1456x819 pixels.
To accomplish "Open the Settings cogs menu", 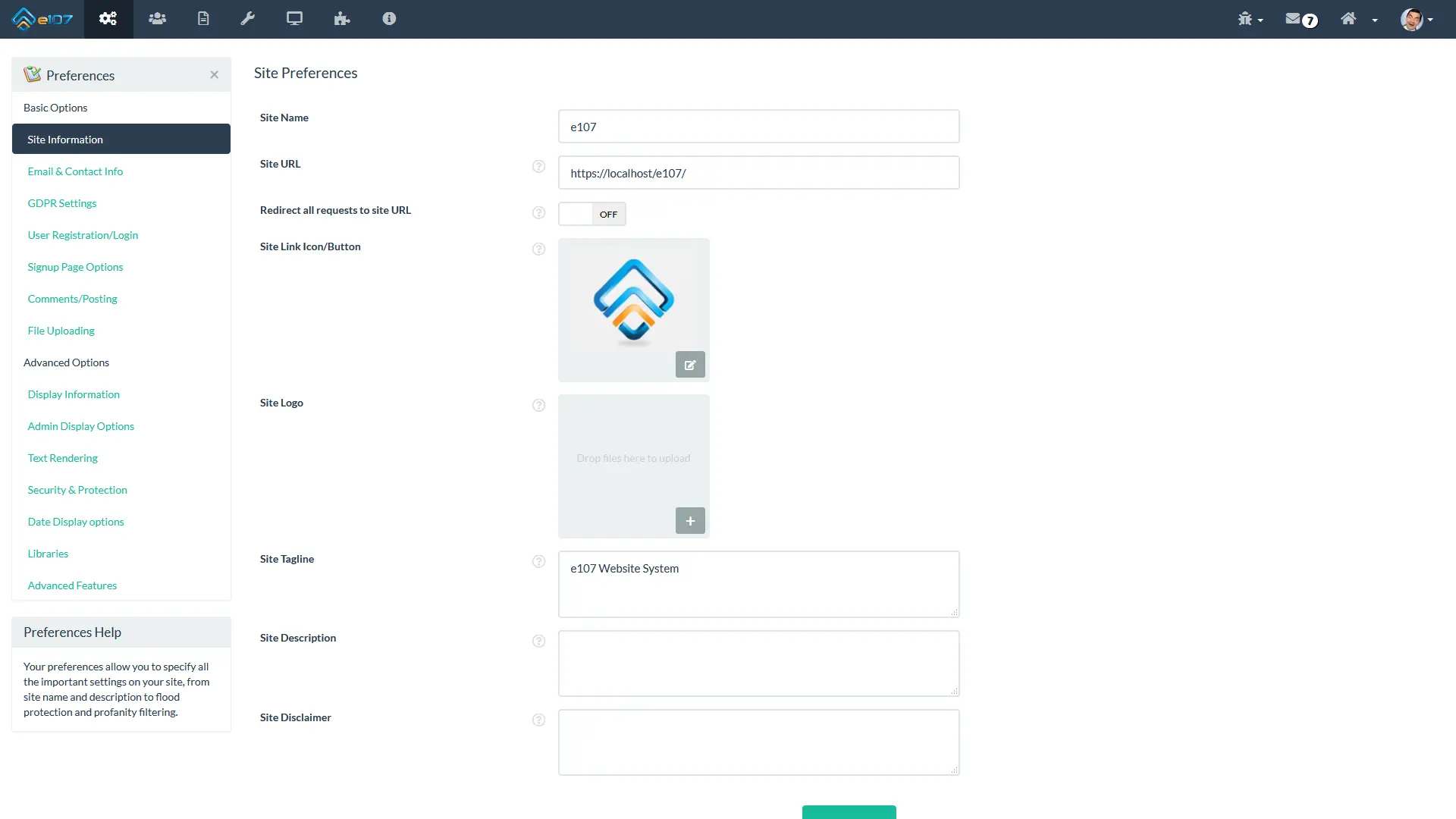I will (x=108, y=18).
